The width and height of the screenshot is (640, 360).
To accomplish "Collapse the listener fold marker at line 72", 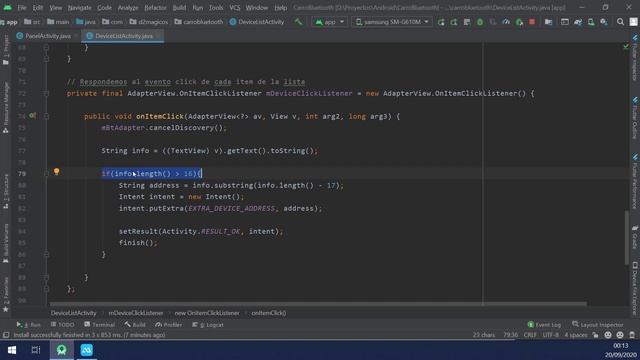I will [46, 93].
